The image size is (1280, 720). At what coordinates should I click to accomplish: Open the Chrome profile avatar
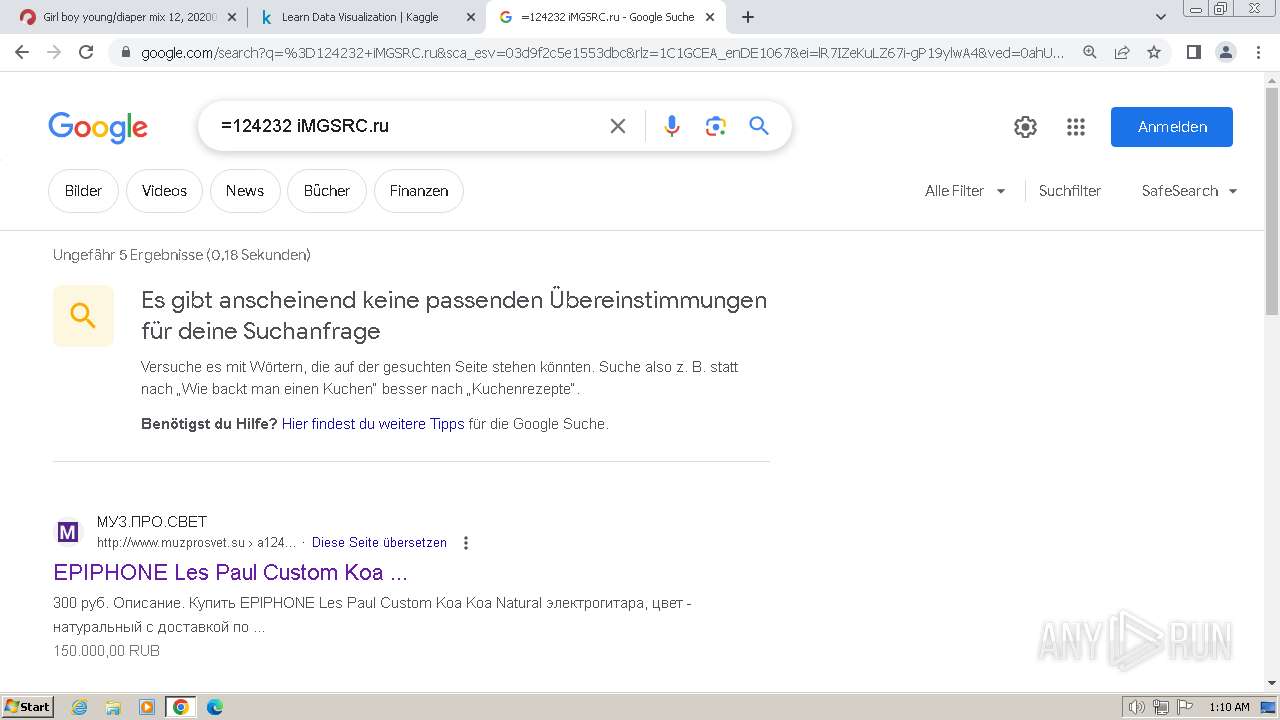[1225, 53]
